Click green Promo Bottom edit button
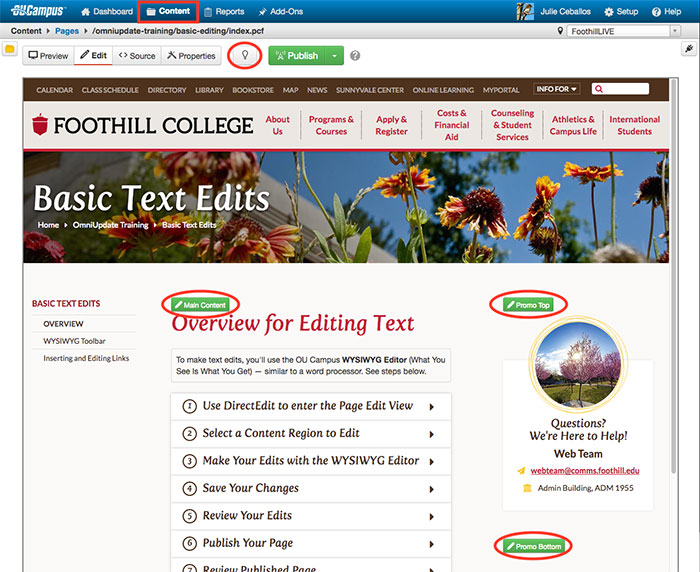Viewport: 700px width, 572px height. (x=533, y=546)
